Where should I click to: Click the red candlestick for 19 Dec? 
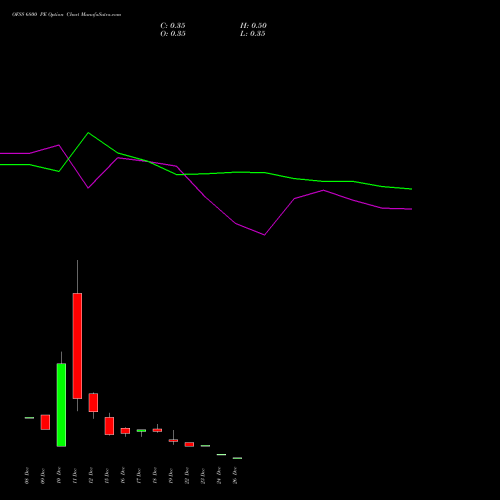tap(173, 440)
